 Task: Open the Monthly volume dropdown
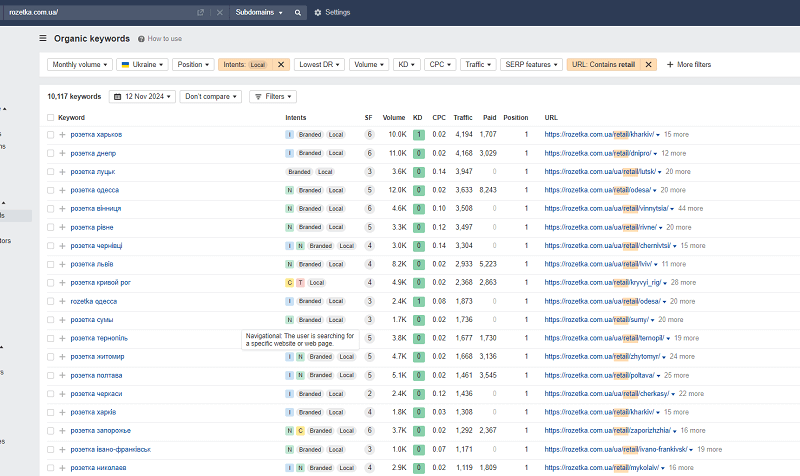80,65
